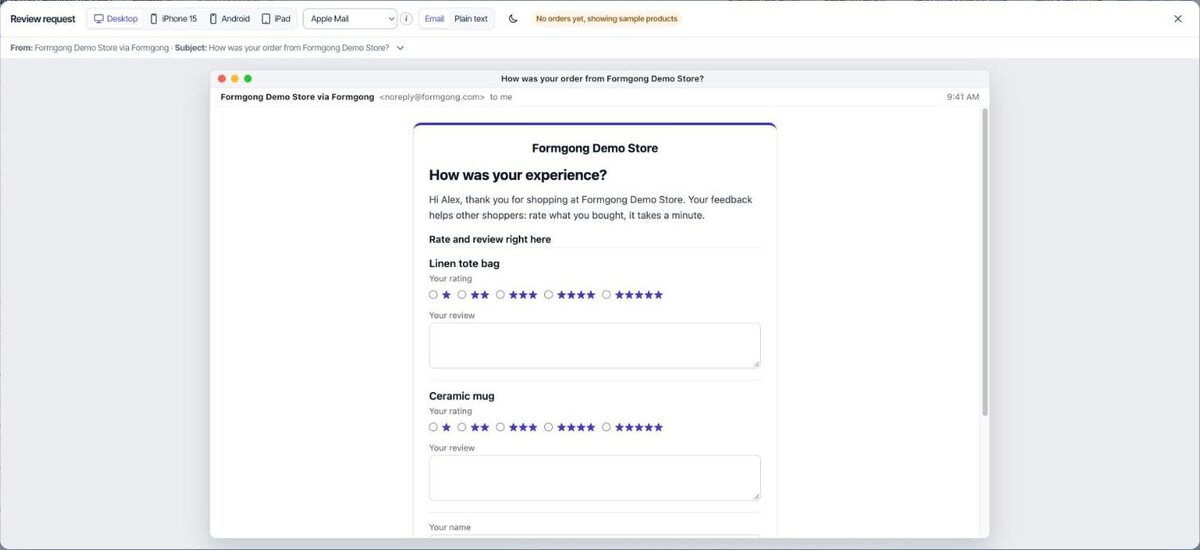Image resolution: width=1200 pixels, height=550 pixels.
Task: Select 4 star rating for Linen tote bag
Action: coord(548,295)
